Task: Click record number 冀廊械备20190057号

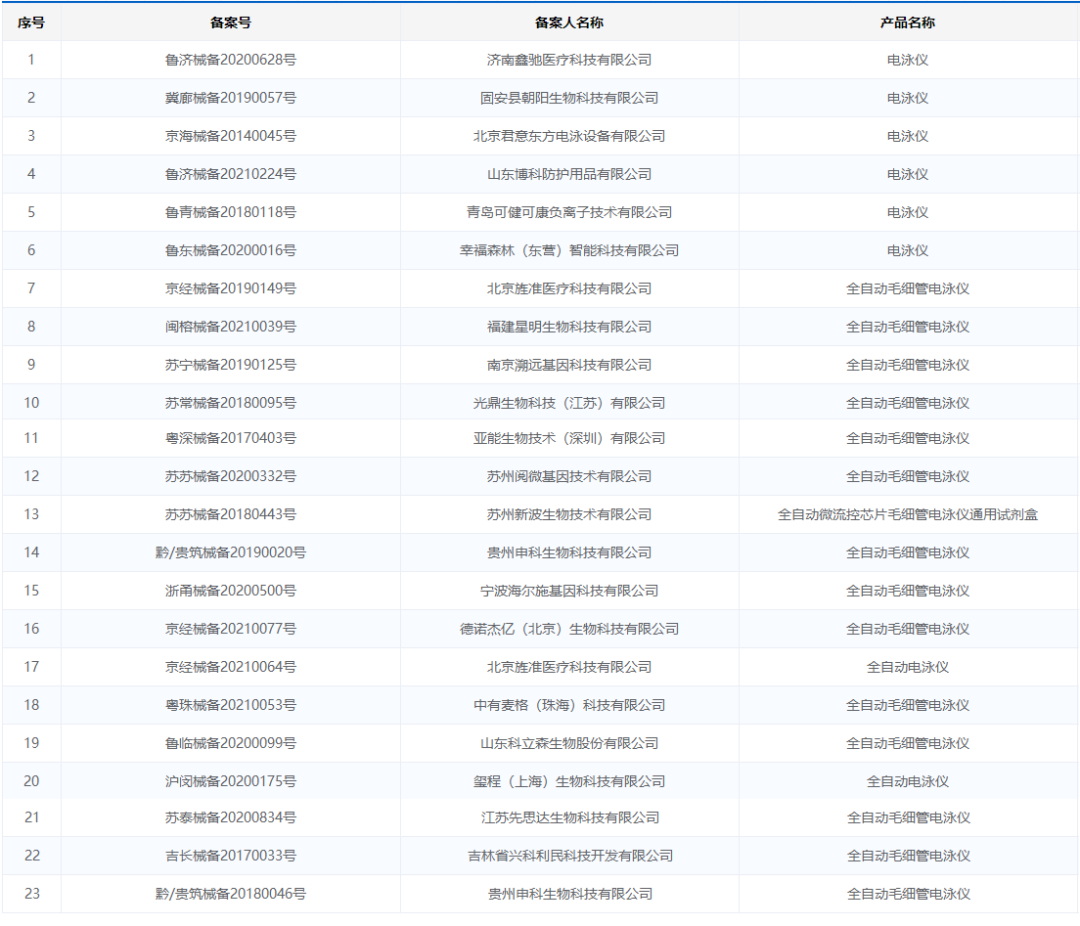Action: (231, 98)
